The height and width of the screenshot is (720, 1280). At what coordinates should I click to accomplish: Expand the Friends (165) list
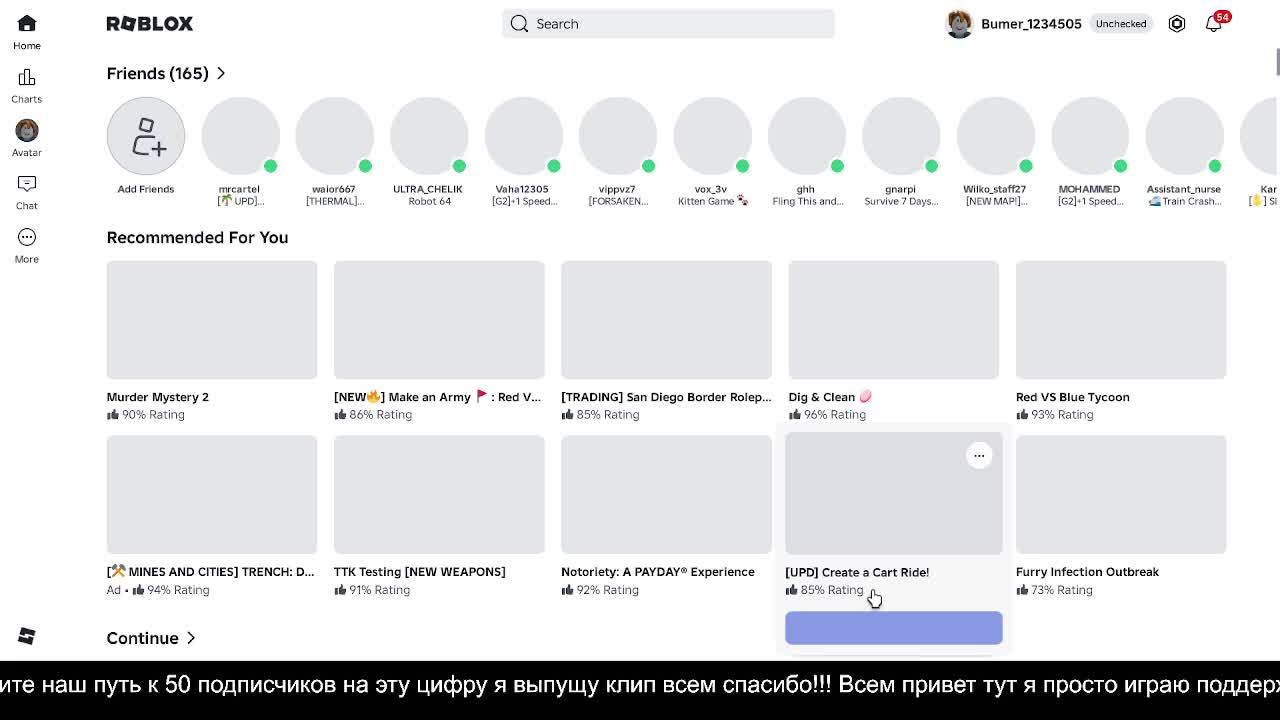(167, 73)
